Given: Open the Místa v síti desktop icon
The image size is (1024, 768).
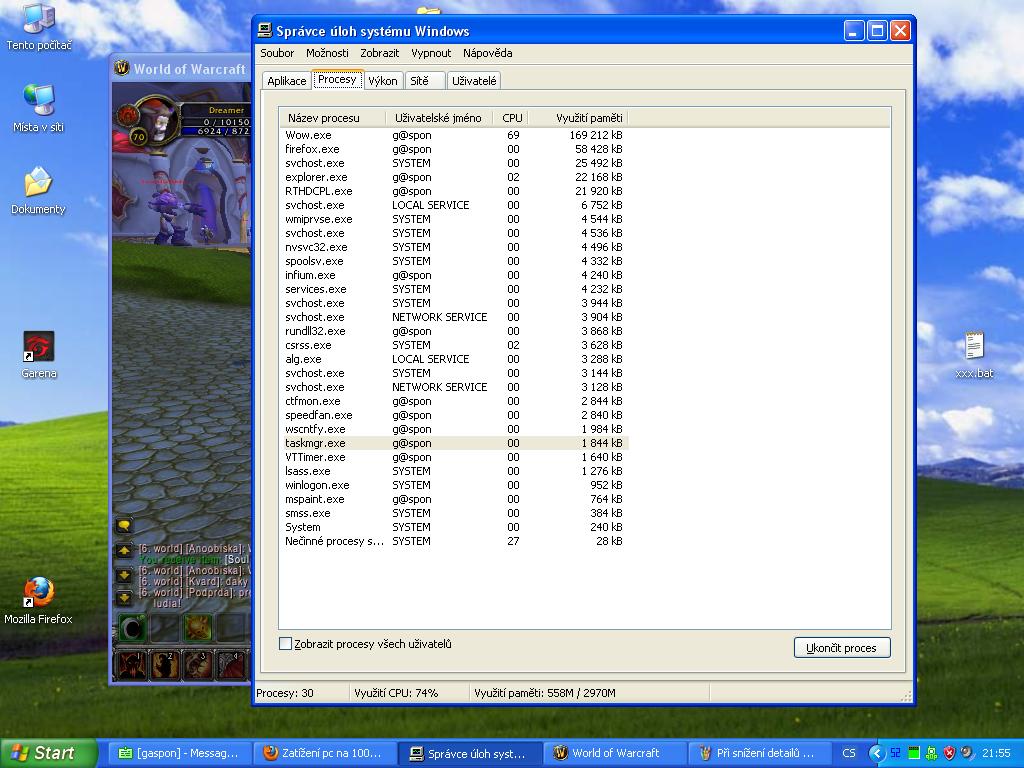Looking at the screenshot, I should (x=39, y=108).
